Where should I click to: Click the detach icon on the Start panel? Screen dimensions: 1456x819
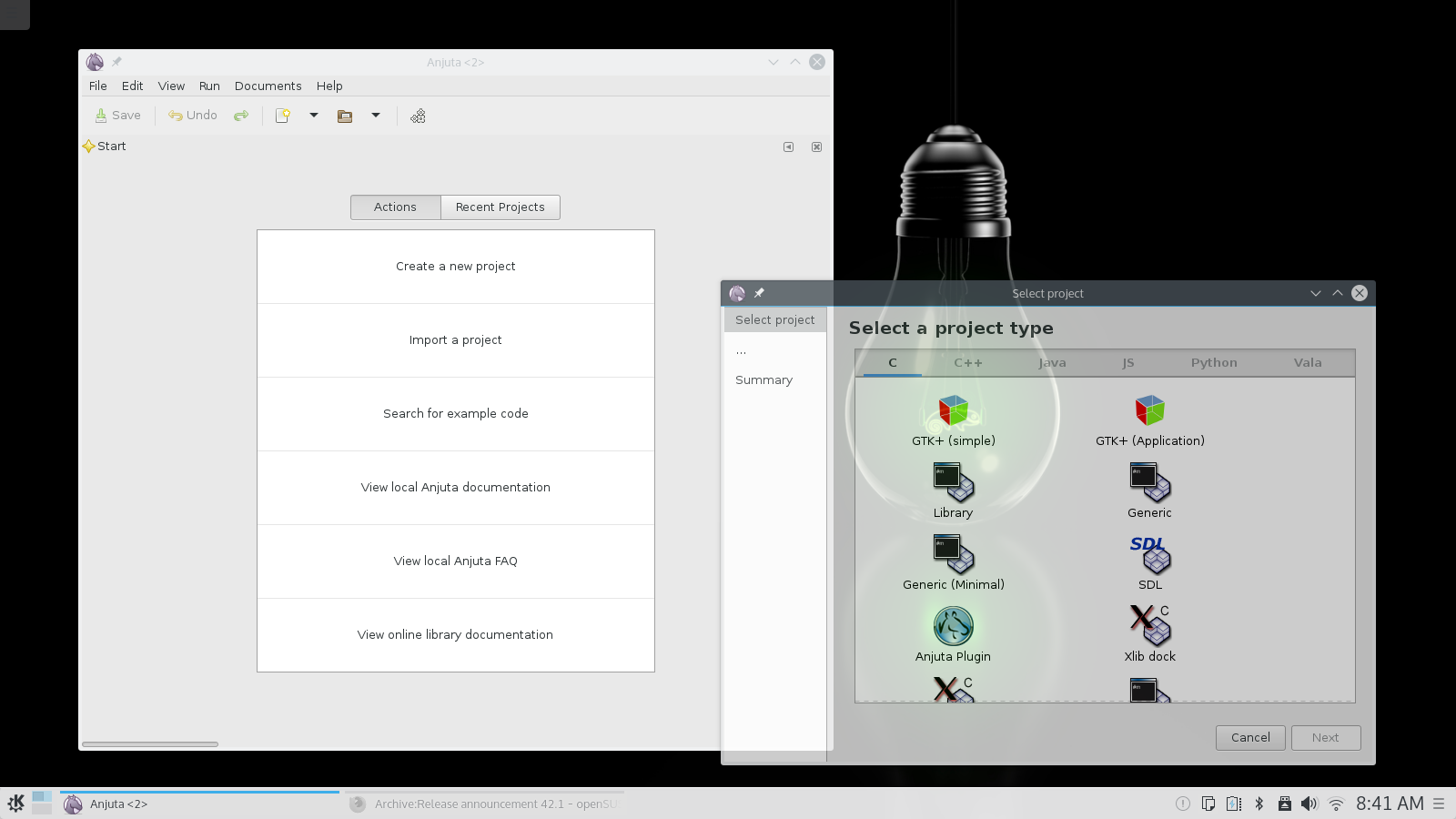pyautogui.click(x=789, y=147)
